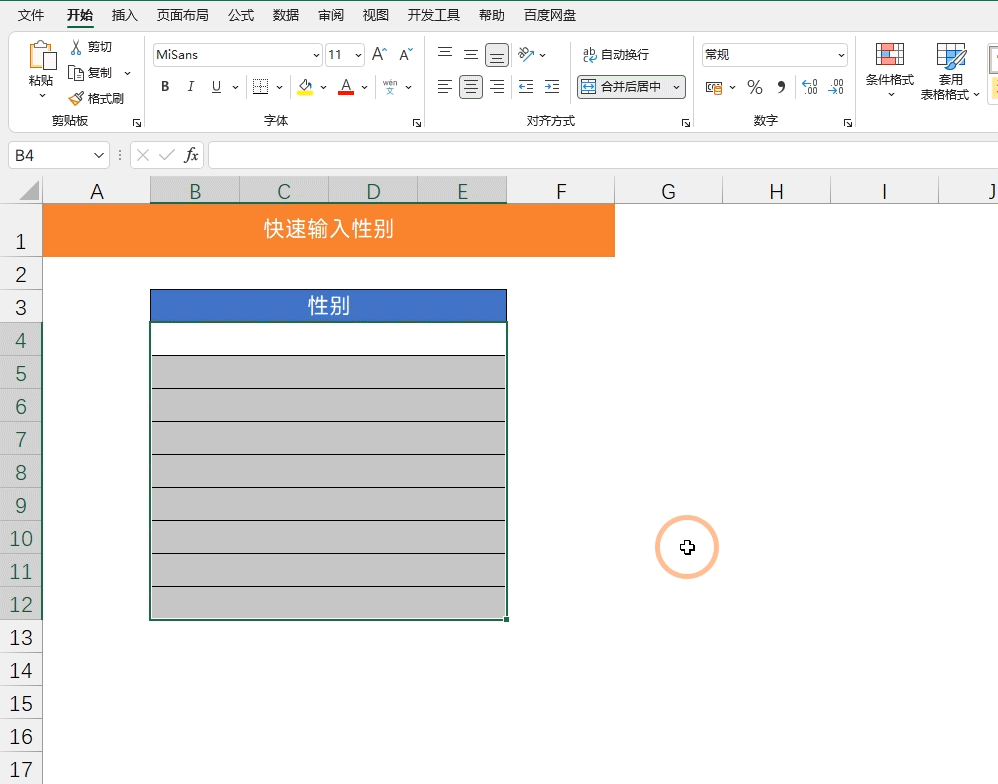Cut selection with the 剪切 scissors icon
Image resolution: width=998 pixels, height=784 pixels.
coord(76,47)
